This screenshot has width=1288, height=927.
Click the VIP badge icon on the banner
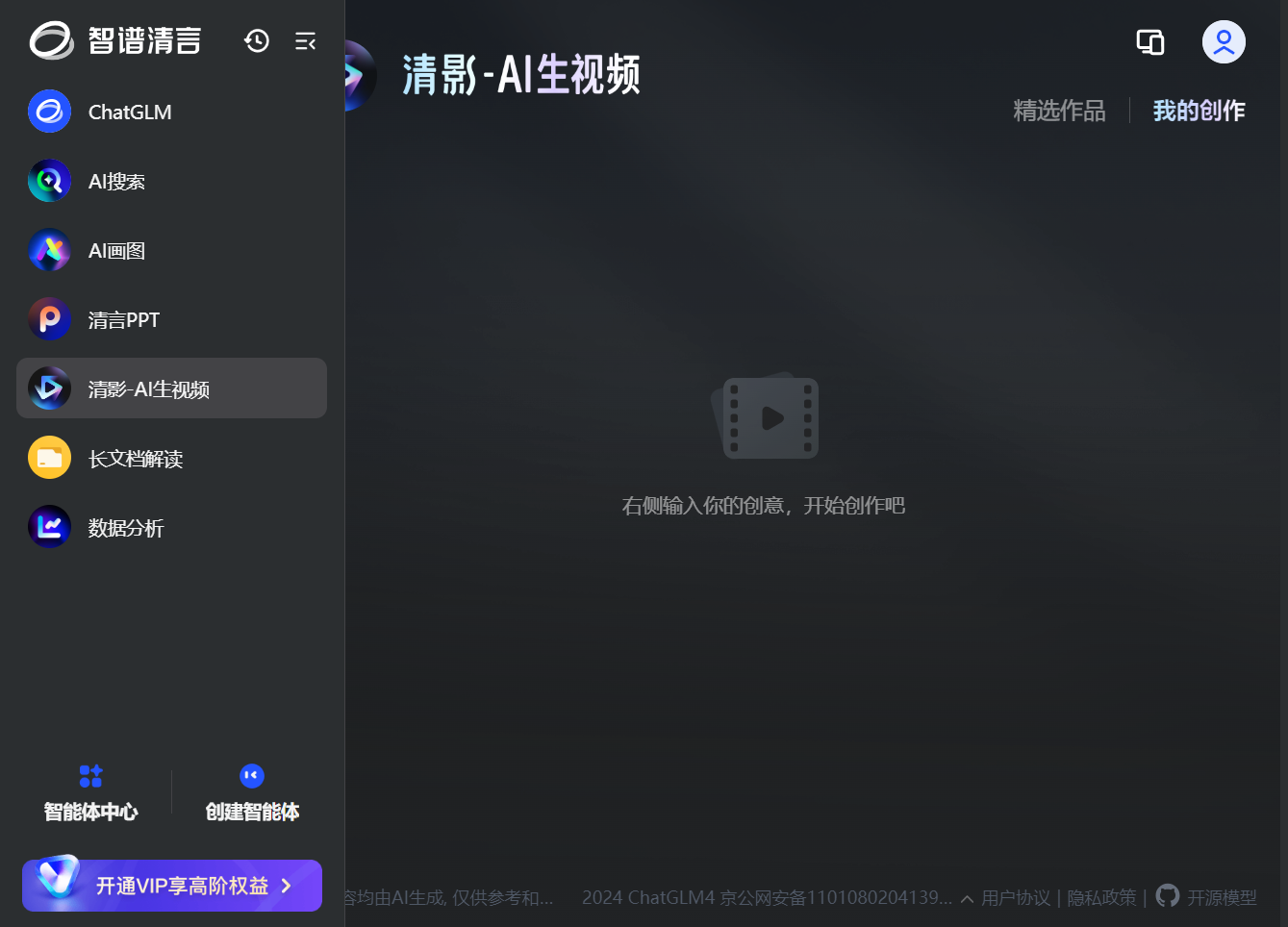tap(58, 877)
